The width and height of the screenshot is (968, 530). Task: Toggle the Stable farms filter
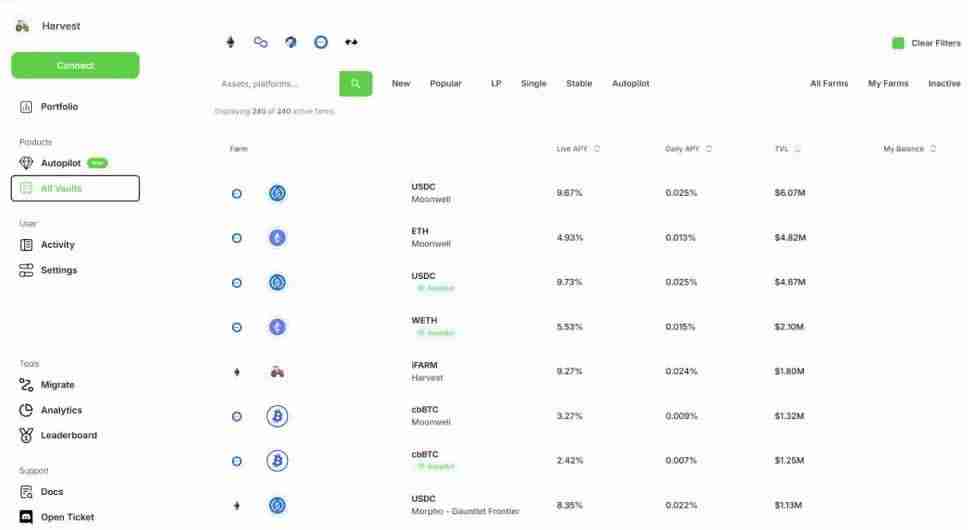[579, 84]
